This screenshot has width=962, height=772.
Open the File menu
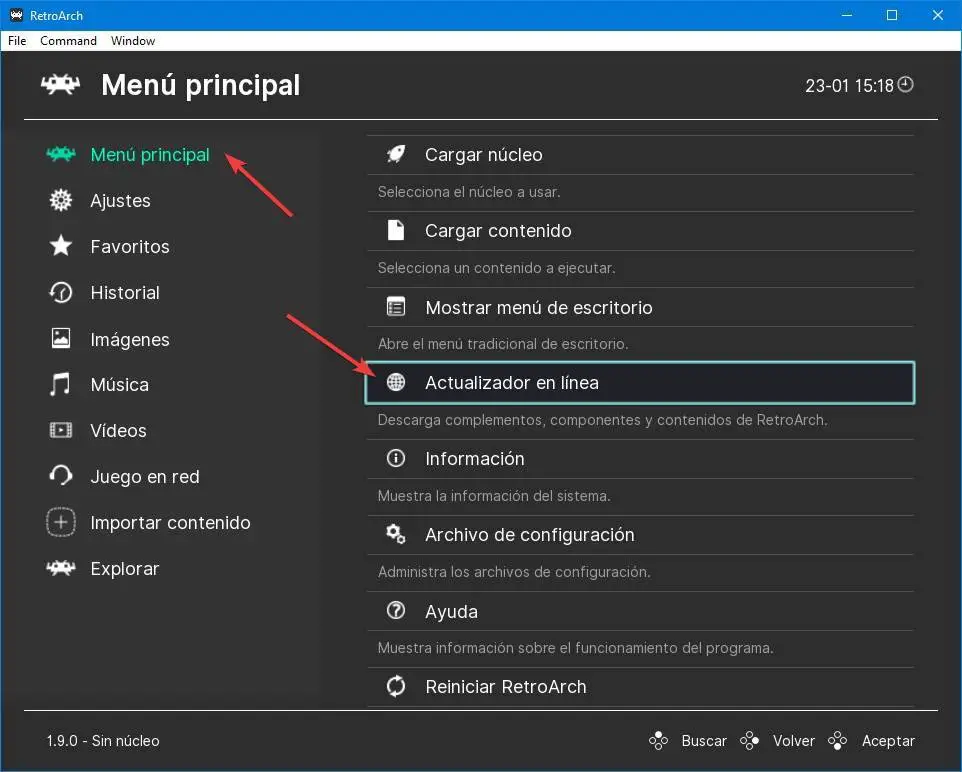tap(17, 41)
